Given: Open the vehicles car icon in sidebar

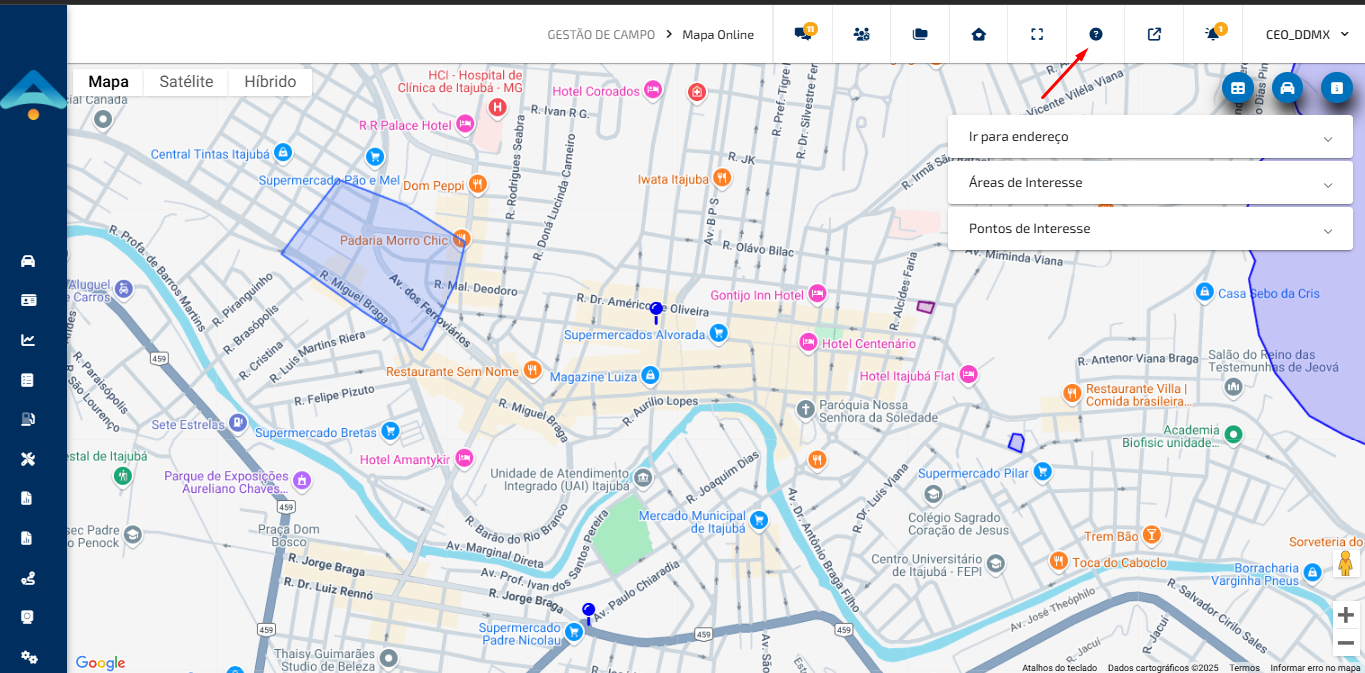Looking at the screenshot, I should (x=28, y=261).
